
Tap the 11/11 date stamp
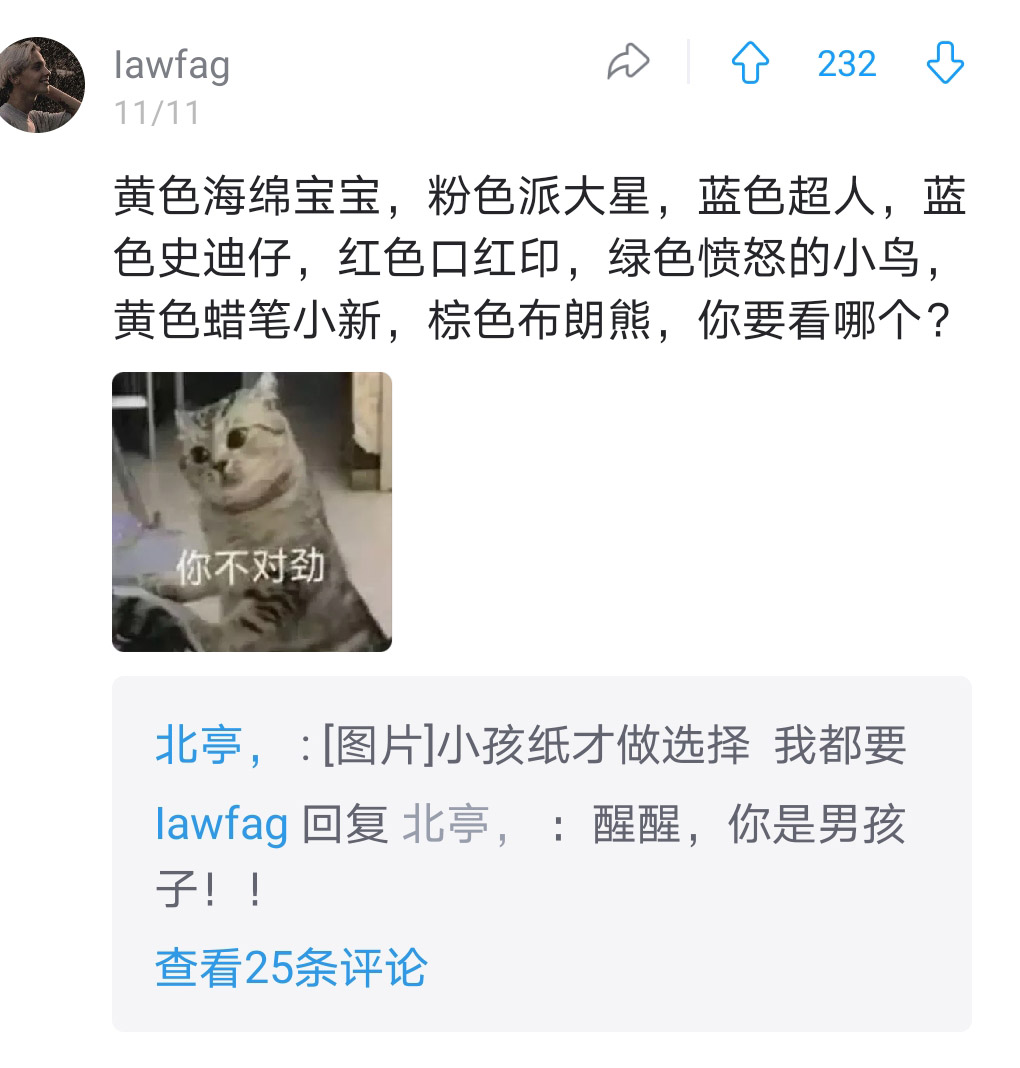click(157, 113)
